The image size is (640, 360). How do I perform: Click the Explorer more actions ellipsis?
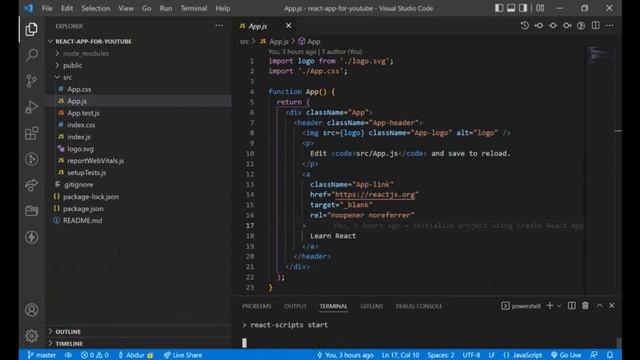219,26
